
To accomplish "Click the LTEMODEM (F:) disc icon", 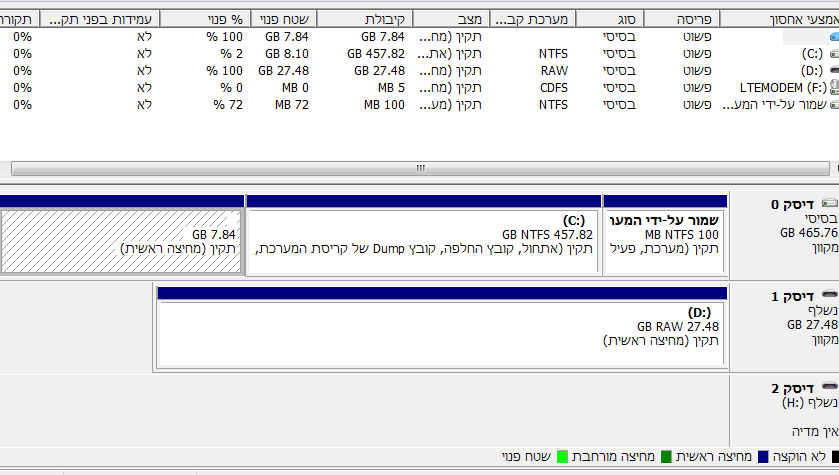I will 834,88.
